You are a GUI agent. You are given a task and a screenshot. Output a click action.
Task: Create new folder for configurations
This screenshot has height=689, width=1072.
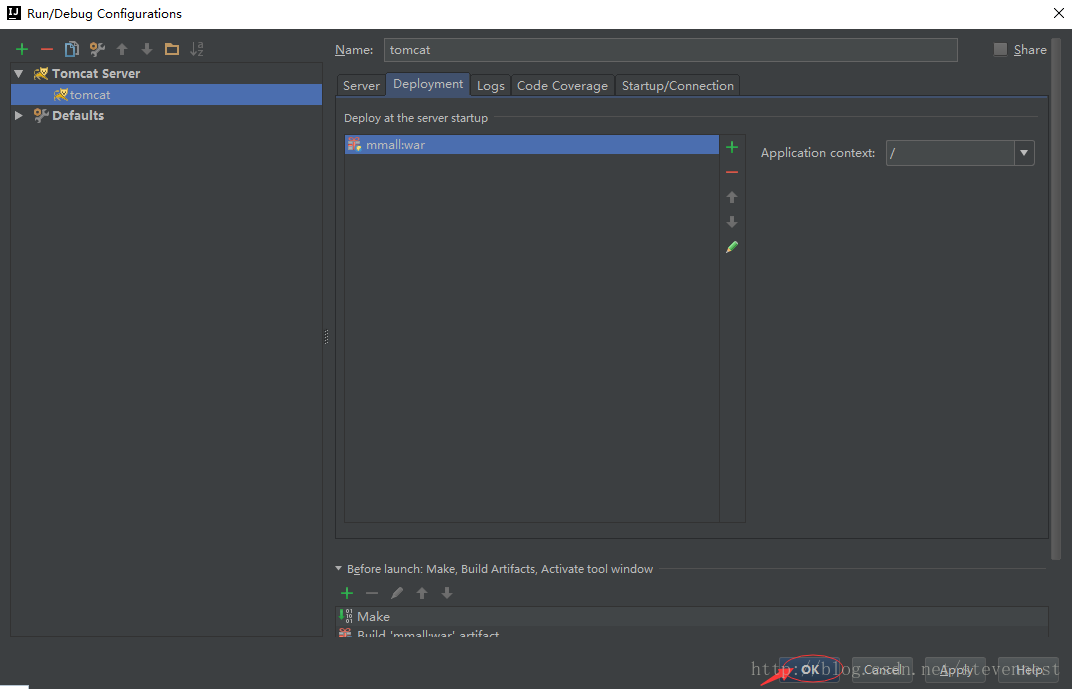(172, 49)
